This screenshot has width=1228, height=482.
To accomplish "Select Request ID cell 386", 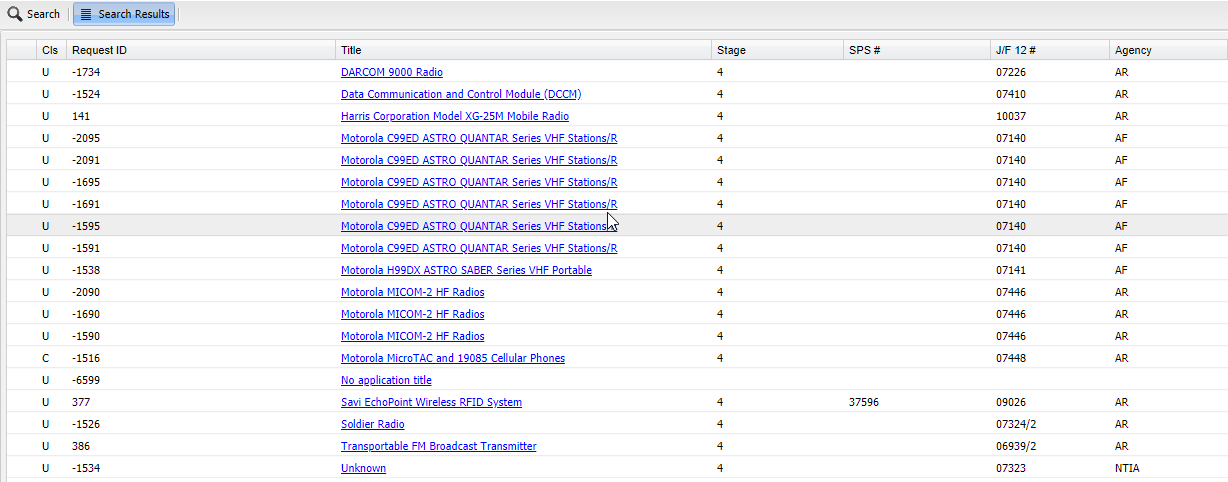I will click(x=81, y=446).
